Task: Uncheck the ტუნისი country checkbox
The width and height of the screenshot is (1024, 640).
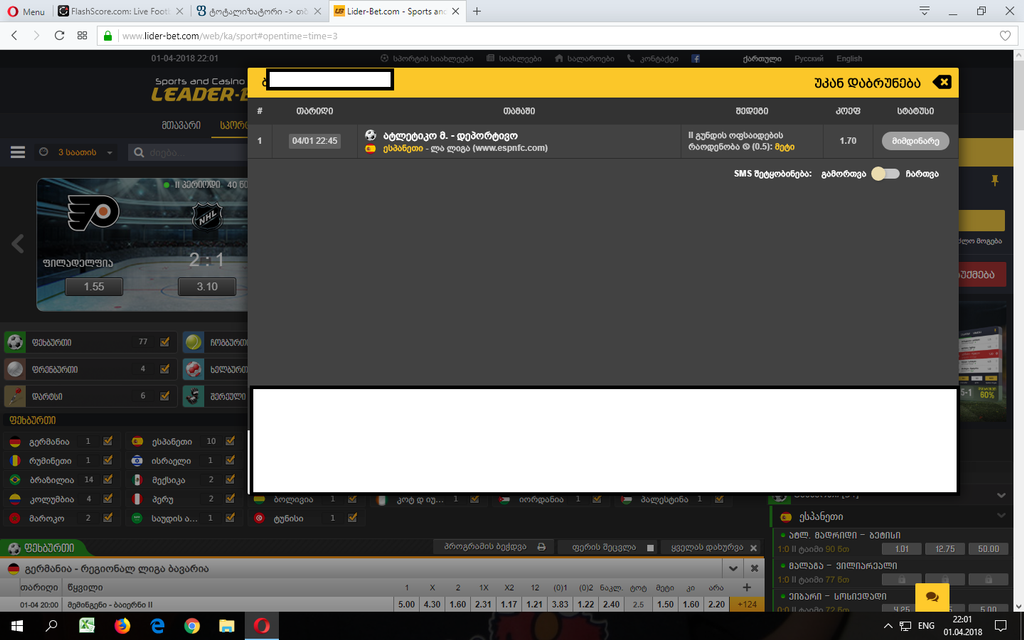Action: [x=352, y=518]
